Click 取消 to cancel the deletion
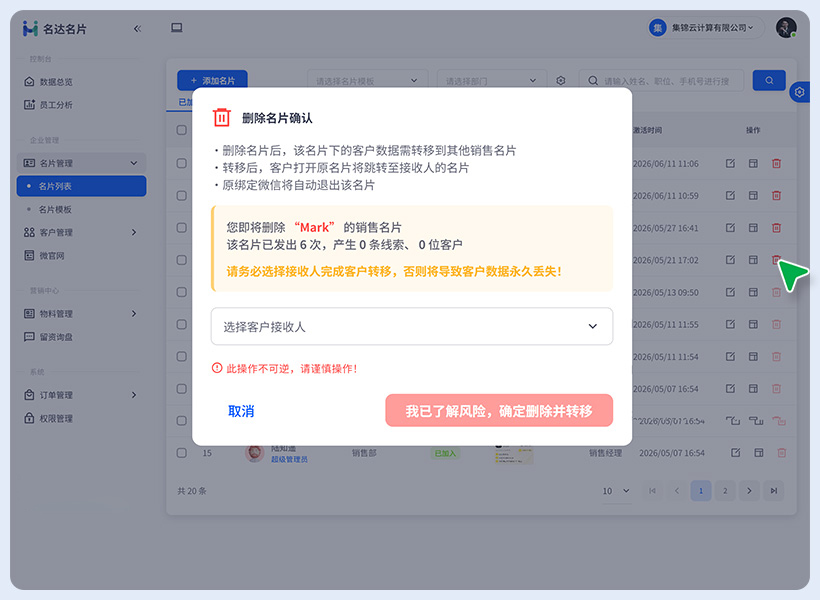 pos(241,411)
